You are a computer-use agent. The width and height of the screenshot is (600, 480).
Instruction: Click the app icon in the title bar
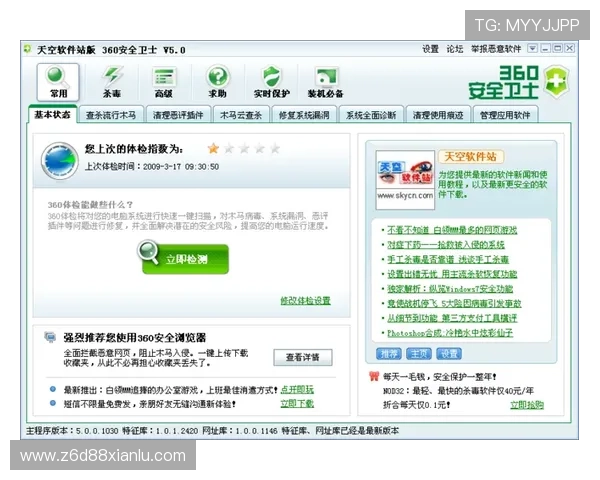pyautogui.click(x=27, y=49)
